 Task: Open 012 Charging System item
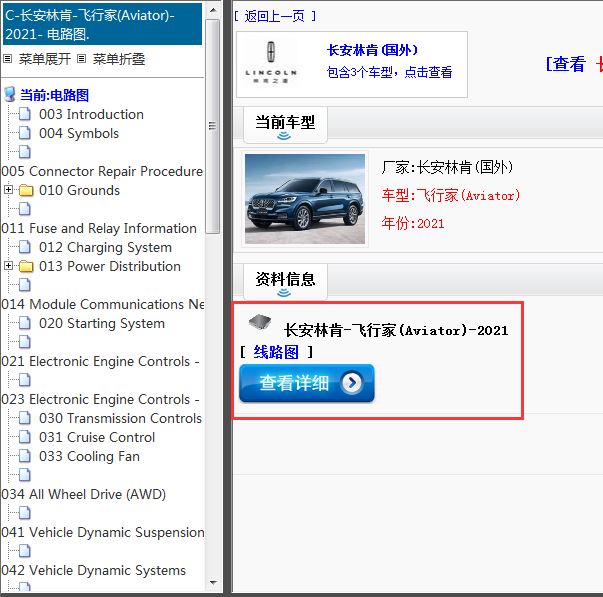105,247
